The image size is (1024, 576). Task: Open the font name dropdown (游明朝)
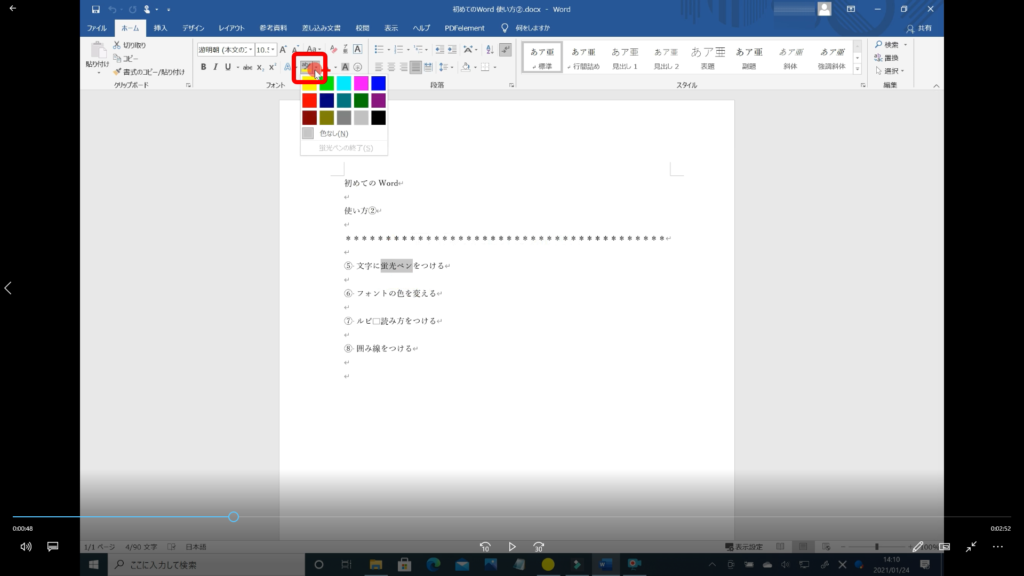tap(223, 49)
